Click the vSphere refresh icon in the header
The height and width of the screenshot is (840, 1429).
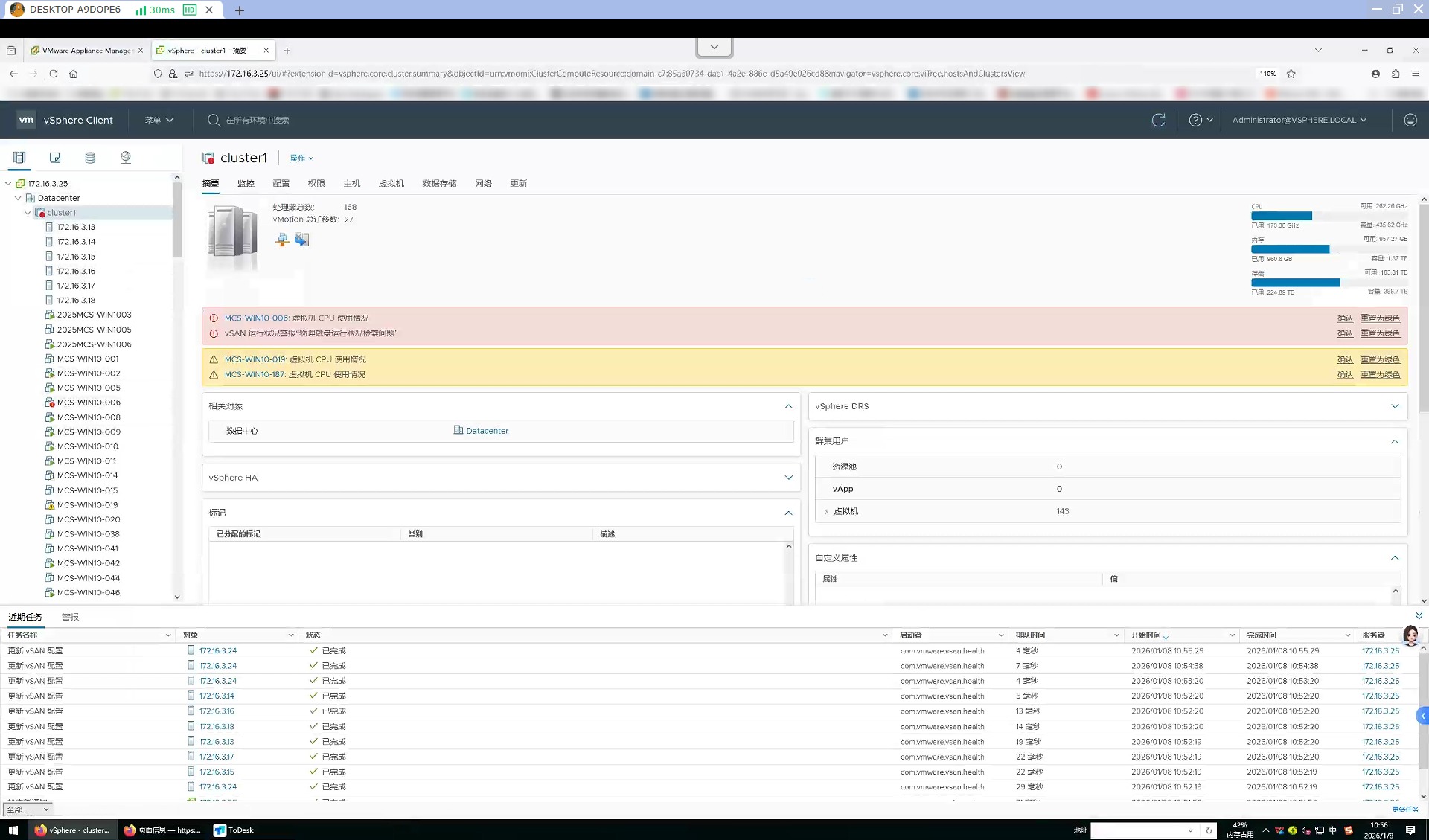click(x=1158, y=120)
